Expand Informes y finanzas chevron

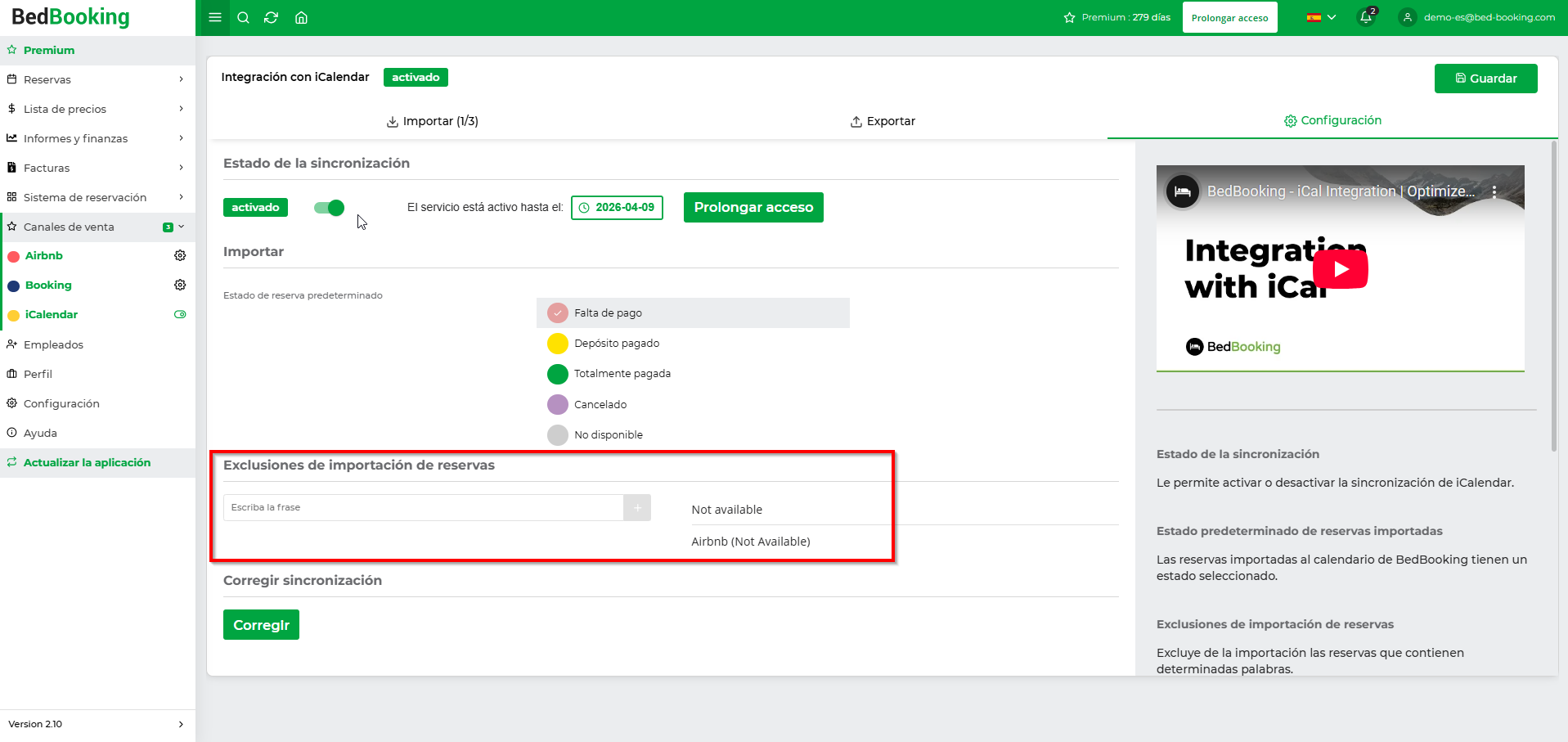pos(181,138)
